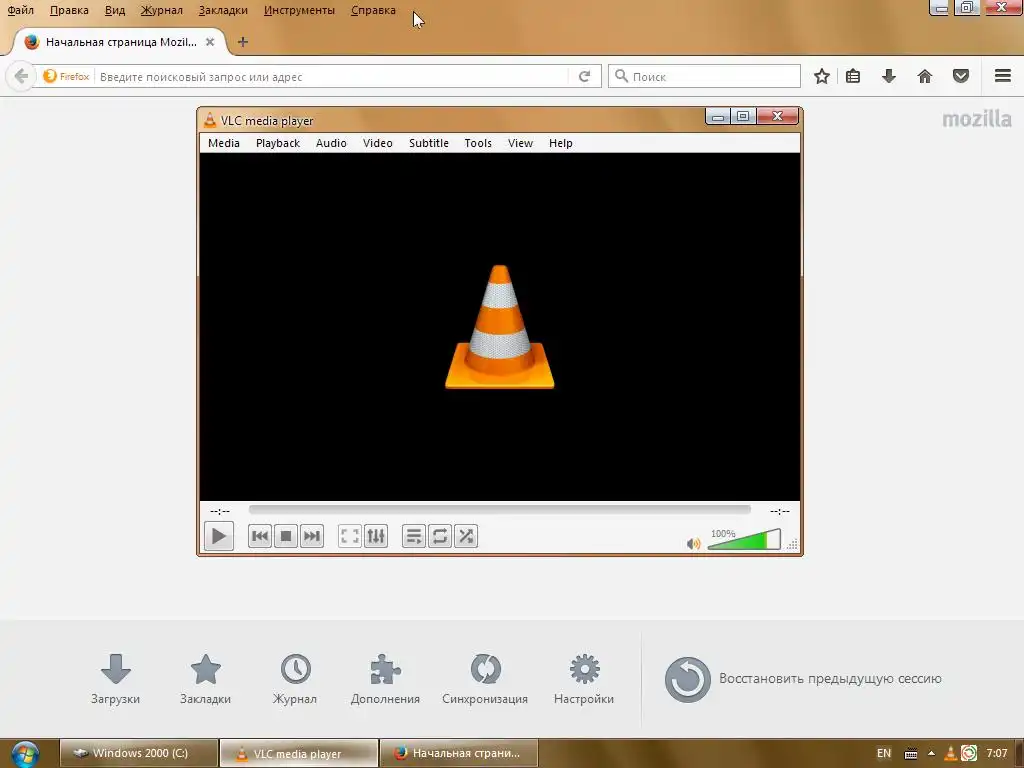Open VLC Audio menu

click(331, 143)
